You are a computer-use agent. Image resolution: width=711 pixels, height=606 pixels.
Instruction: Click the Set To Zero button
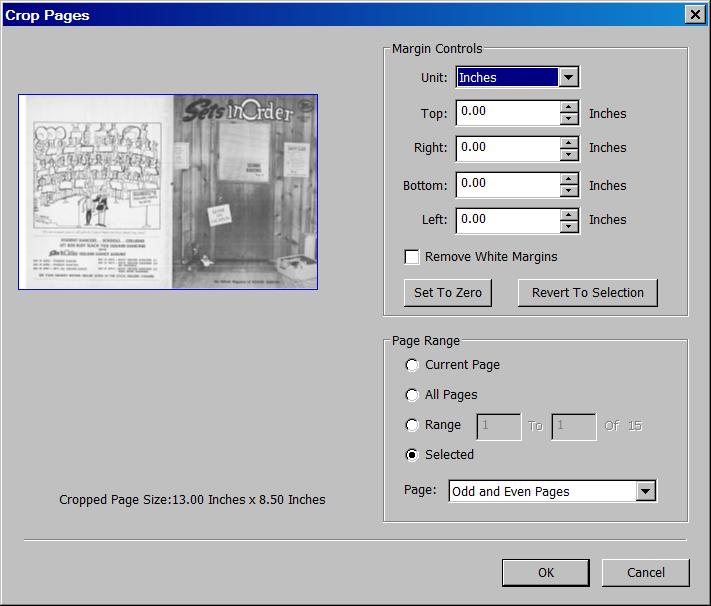pos(448,293)
